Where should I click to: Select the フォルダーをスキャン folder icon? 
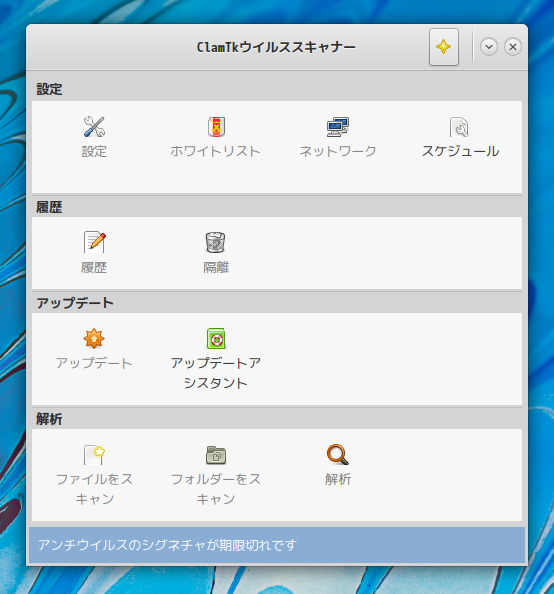coord(216,455)
